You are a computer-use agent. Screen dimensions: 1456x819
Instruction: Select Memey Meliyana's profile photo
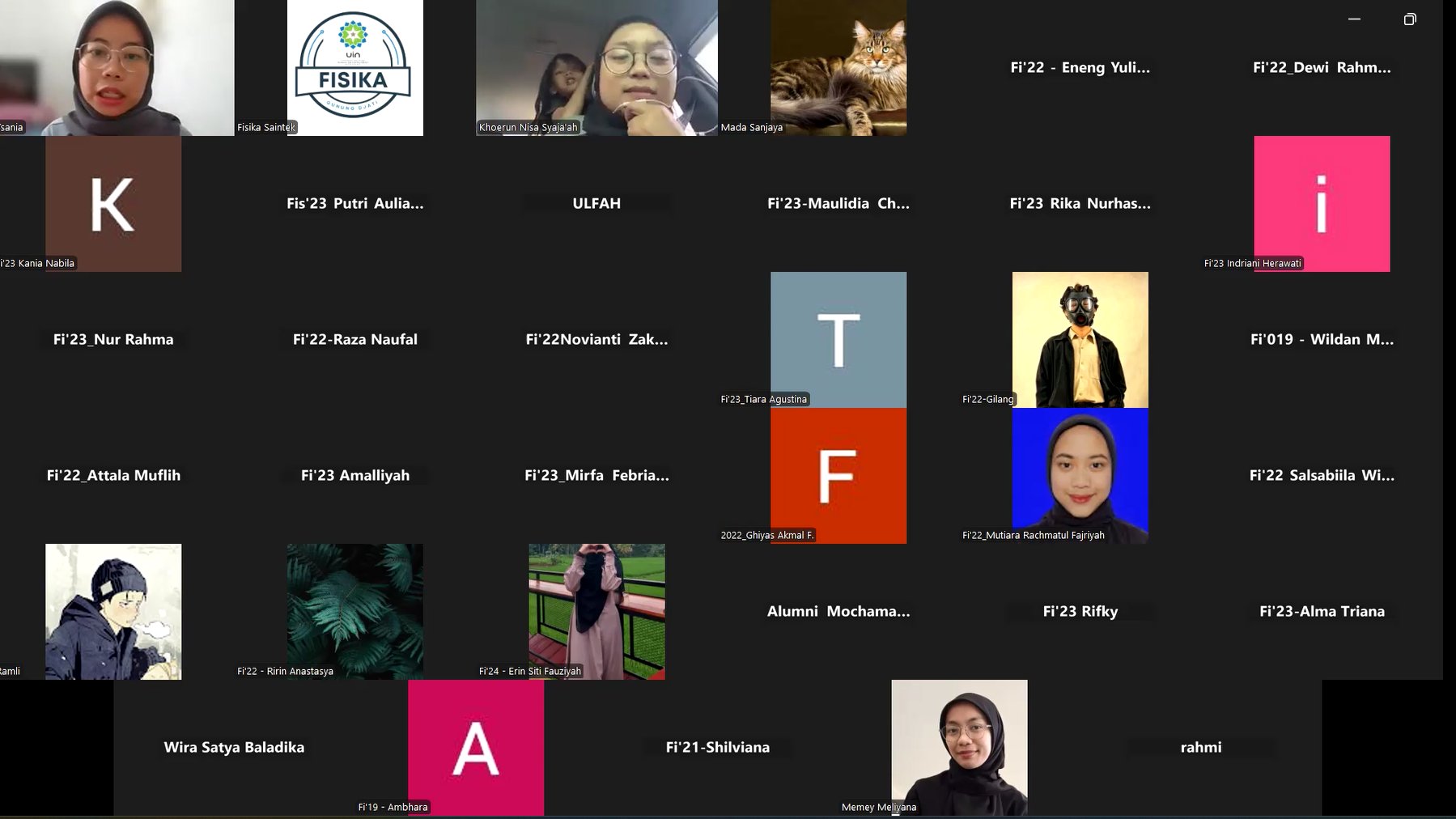click(x=959, y=748)
